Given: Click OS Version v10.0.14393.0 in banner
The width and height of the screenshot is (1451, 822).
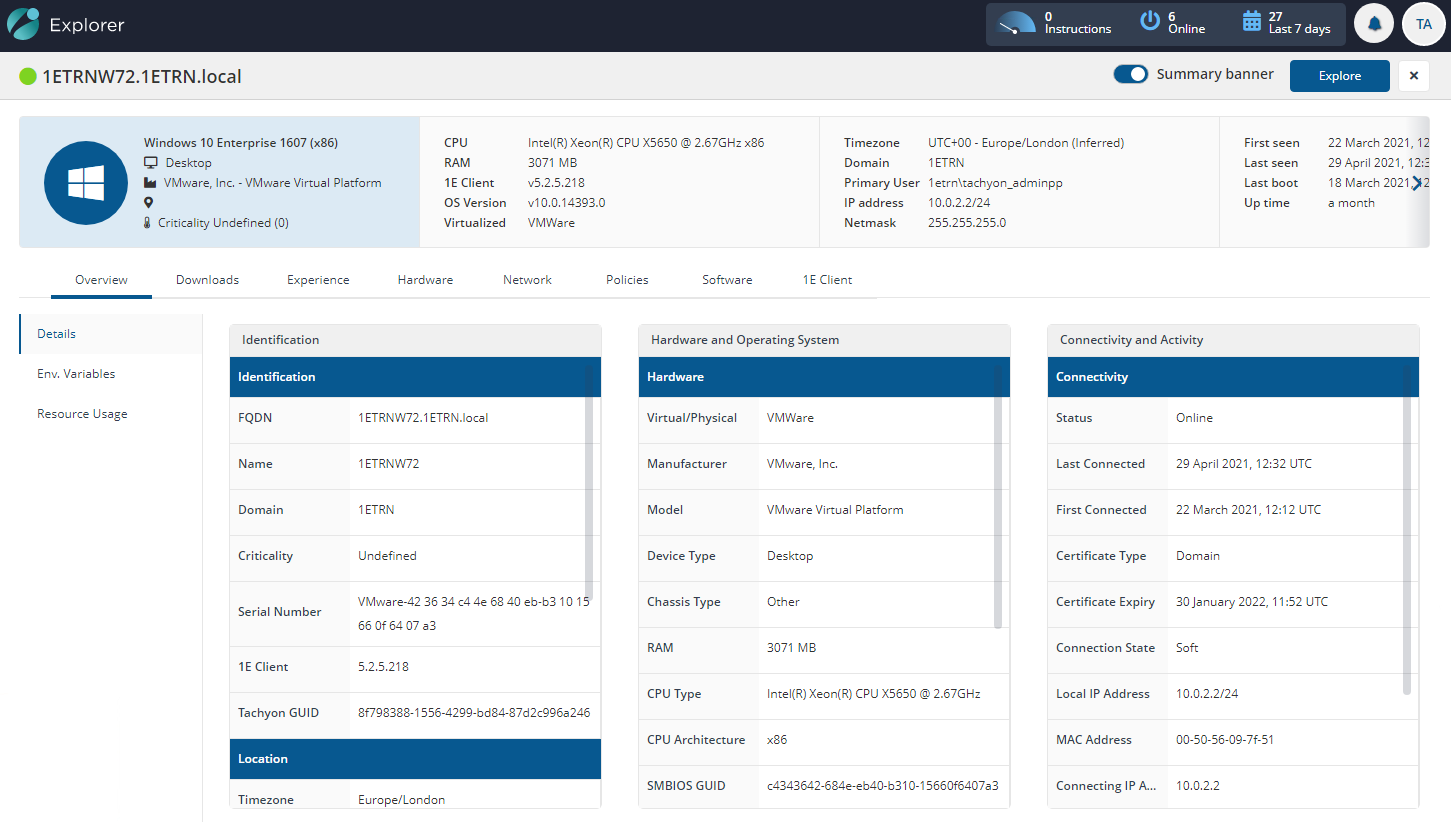Looking at the screenshot, I should coord(567,203).
